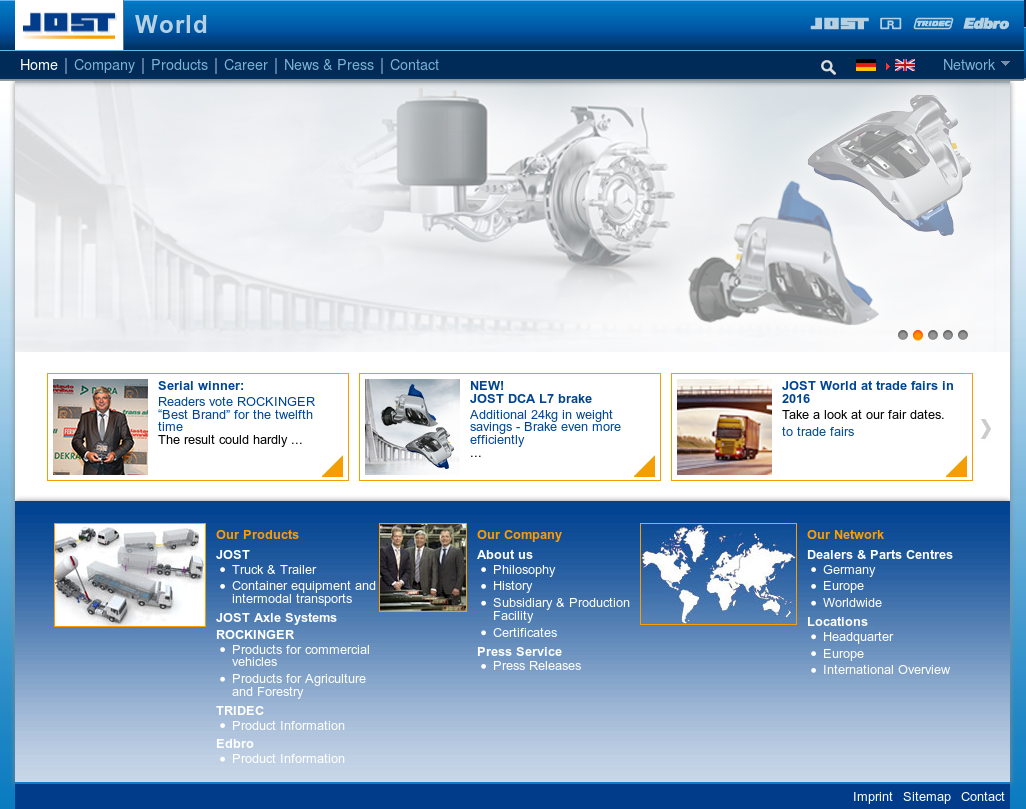Open Products for Agriculture and Forestry
The width and height of the screenshot is (1026, 809).
[298, 685]
